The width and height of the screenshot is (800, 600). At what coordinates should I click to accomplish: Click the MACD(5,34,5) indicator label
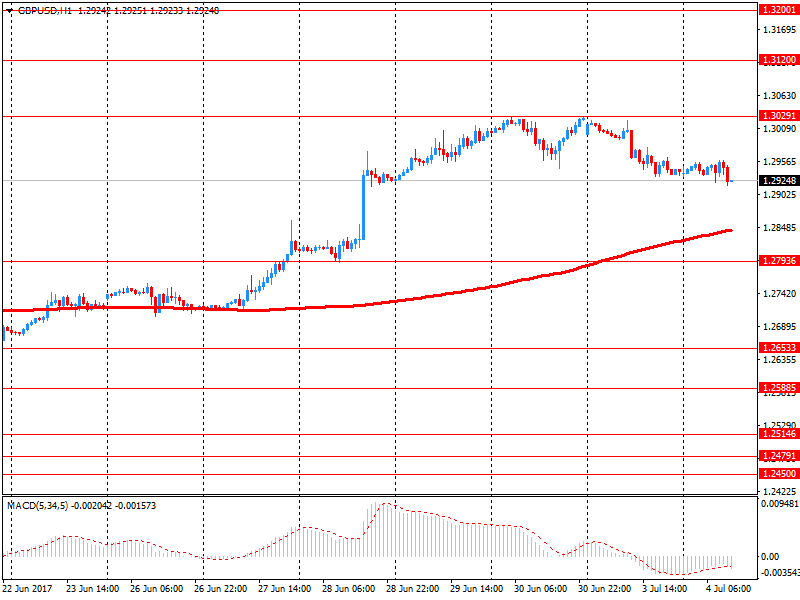(x=38, y=506)
